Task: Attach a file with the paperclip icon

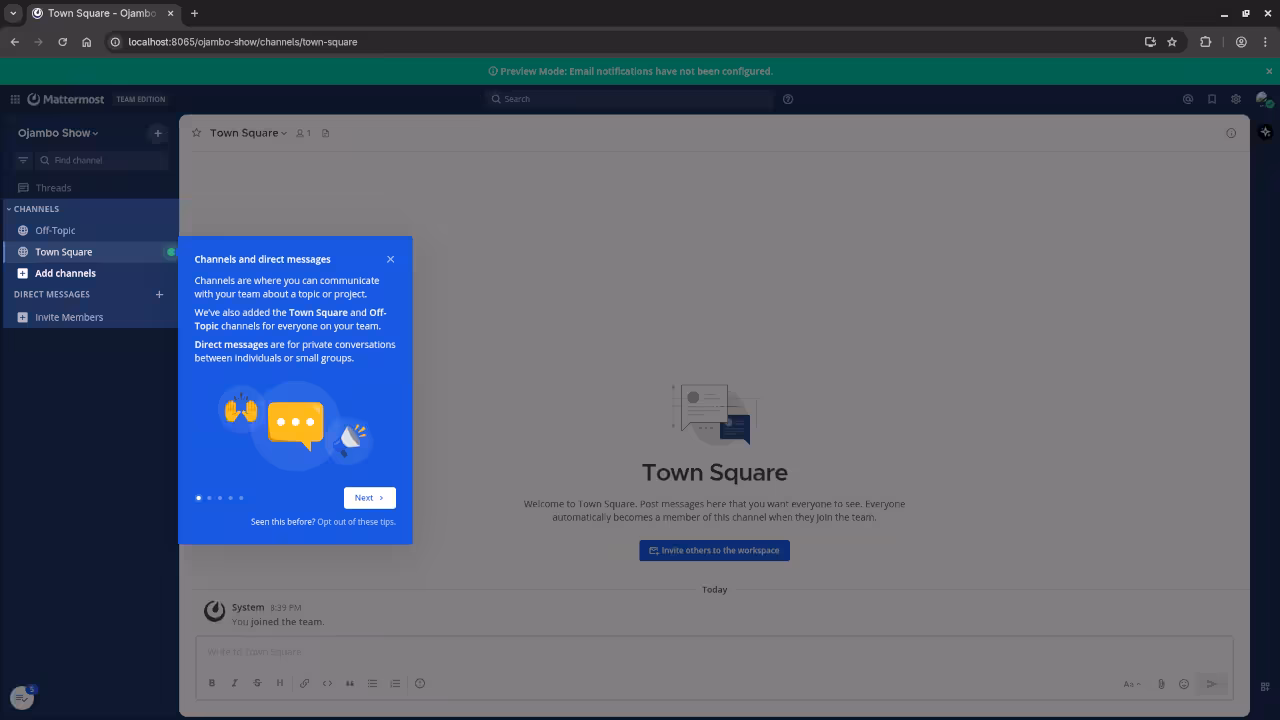Action: (x=1161, y=684)
